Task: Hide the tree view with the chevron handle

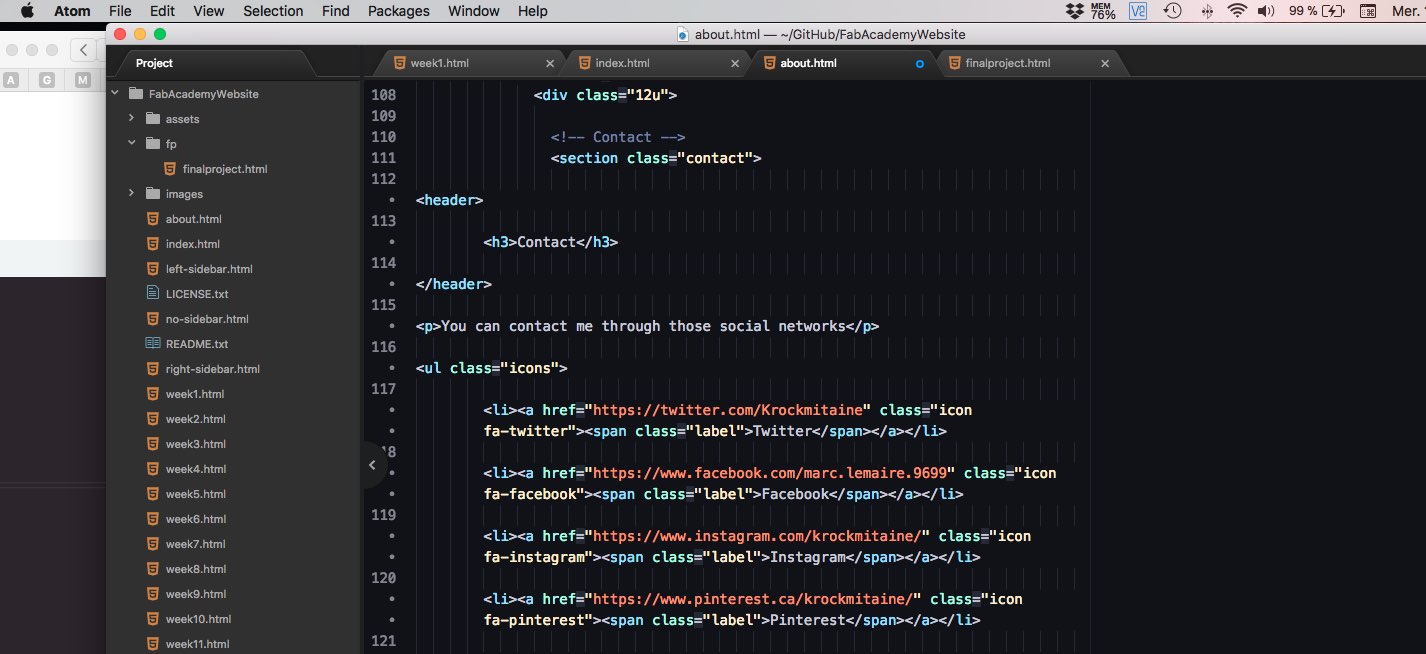Action: [372, 465]
